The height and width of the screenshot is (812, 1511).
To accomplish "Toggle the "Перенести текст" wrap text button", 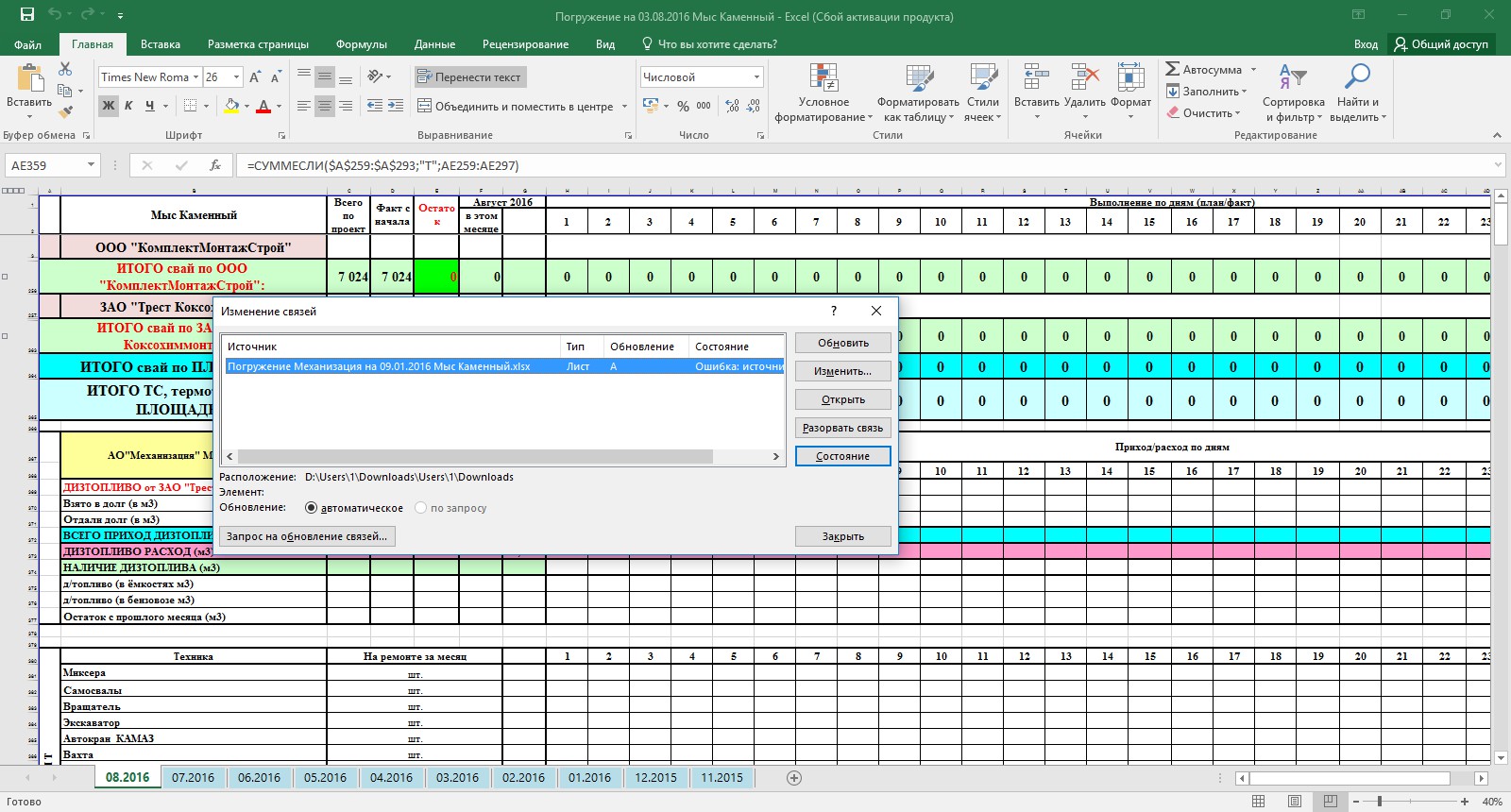I will pos(469,77).
